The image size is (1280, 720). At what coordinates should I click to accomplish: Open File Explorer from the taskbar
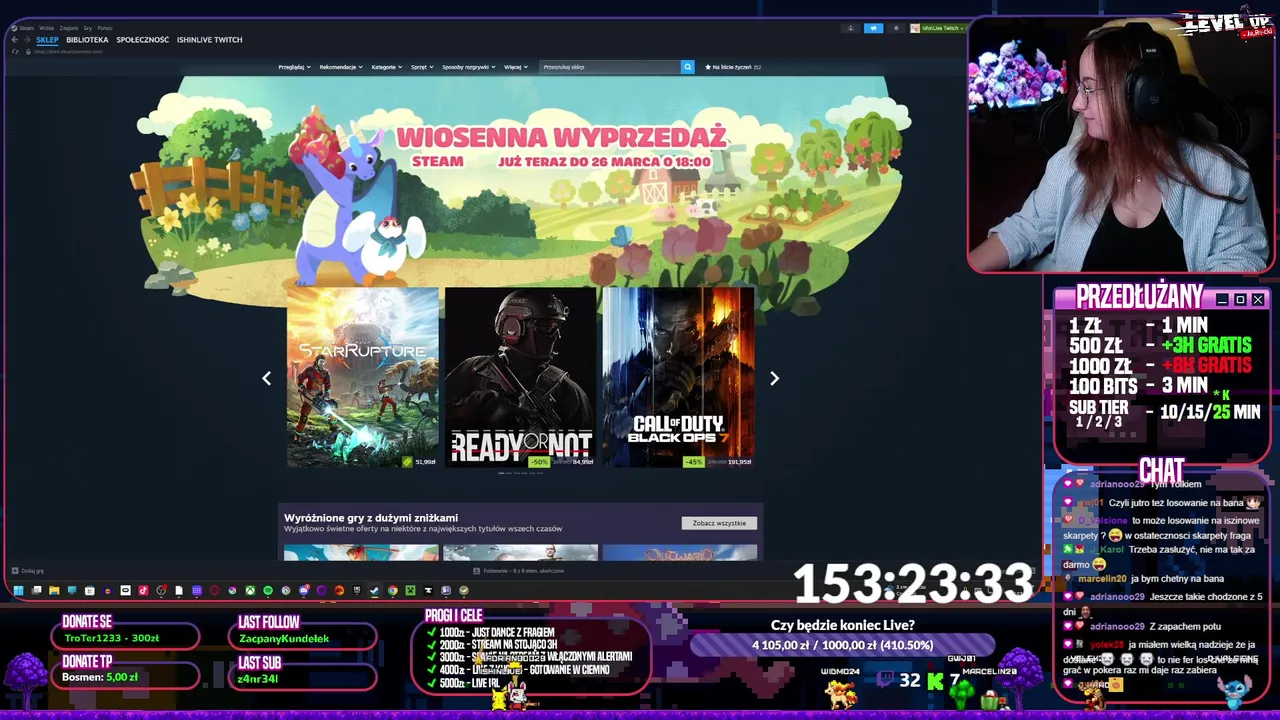pos(54,590)
